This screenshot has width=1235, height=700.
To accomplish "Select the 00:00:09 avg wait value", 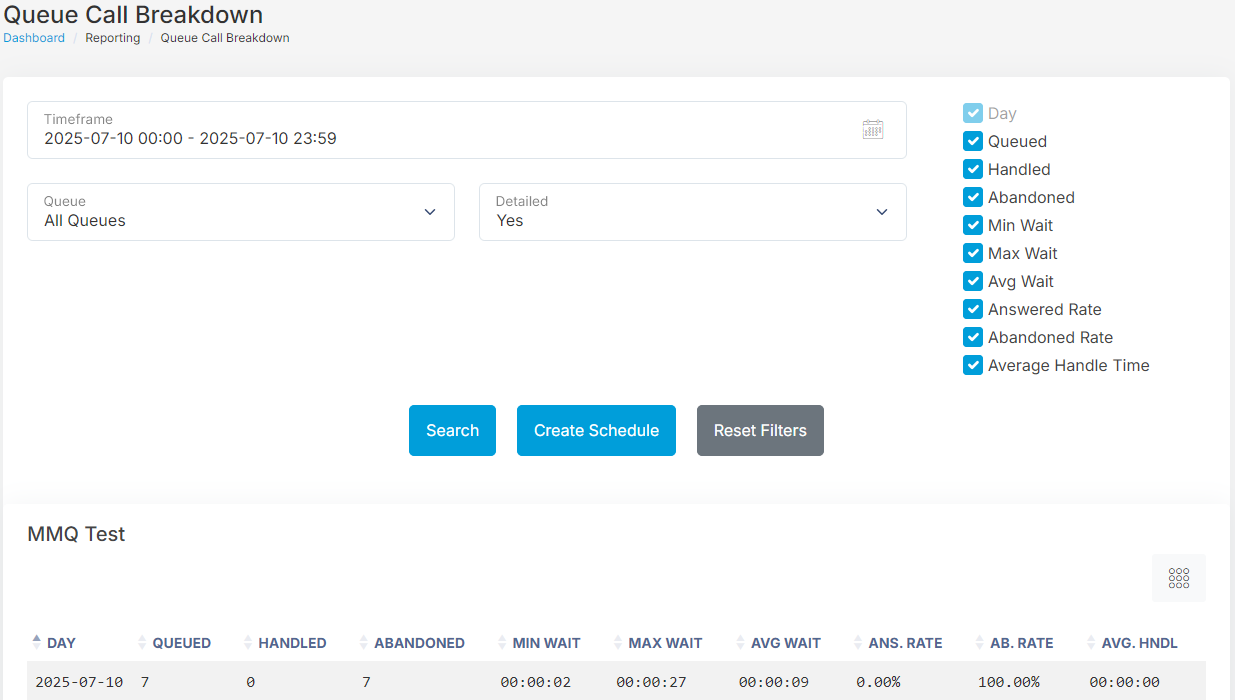I will (x=774, y=682).
